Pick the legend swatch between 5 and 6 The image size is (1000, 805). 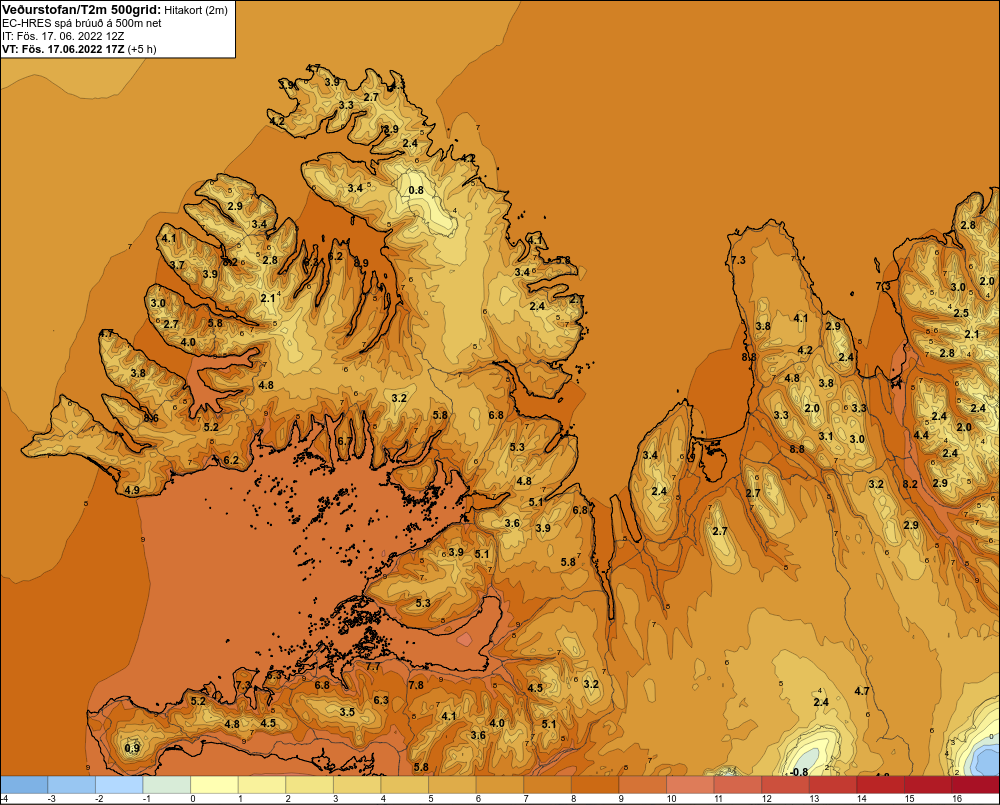click(452, 785)
